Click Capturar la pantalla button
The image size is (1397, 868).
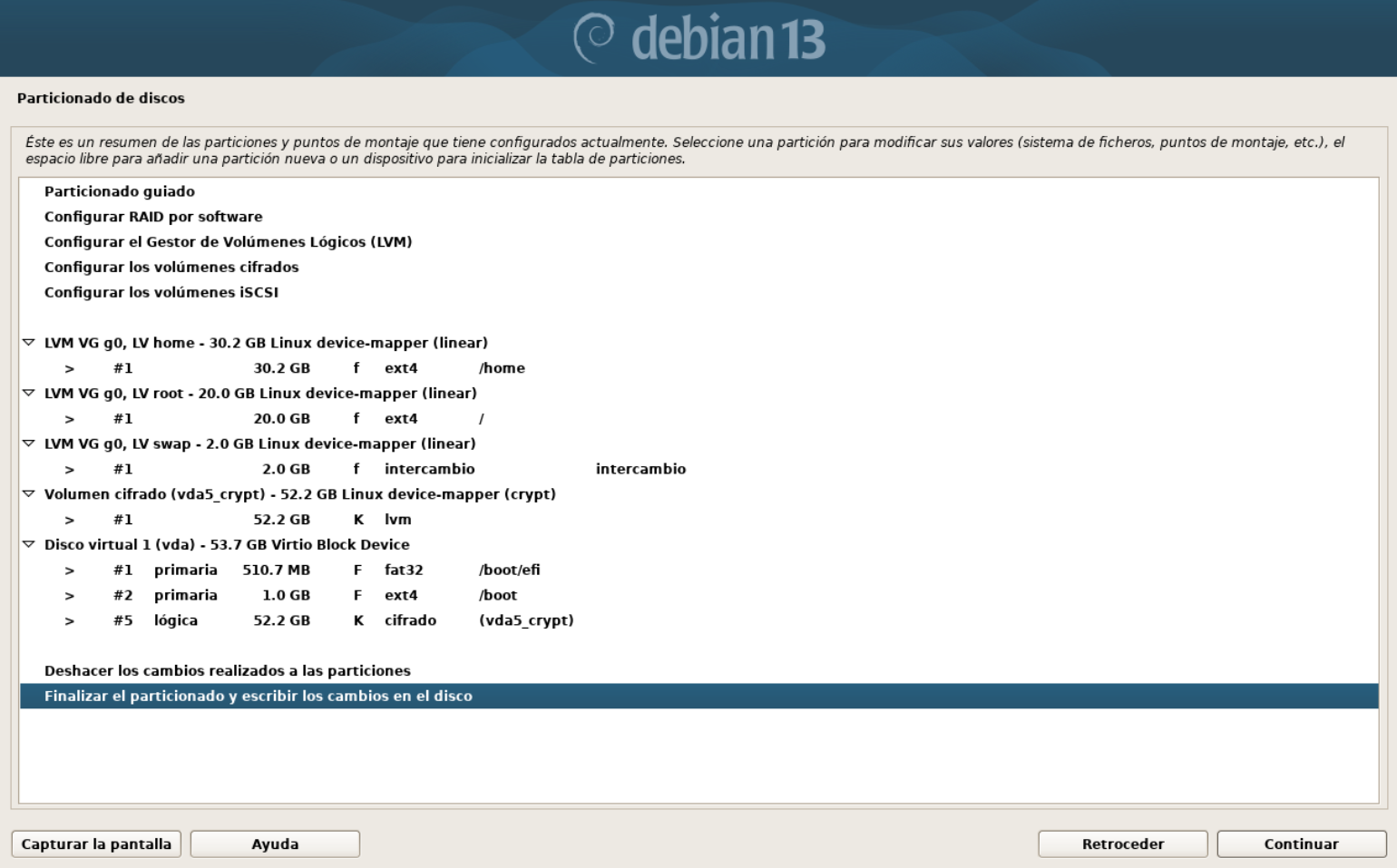pos(96,844)
